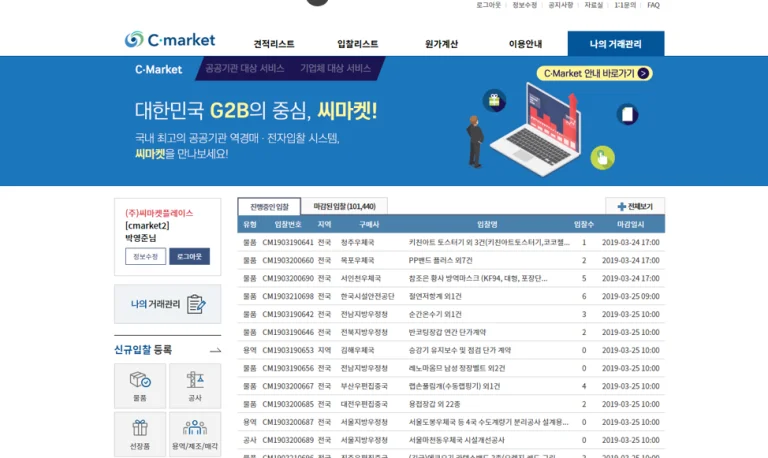Open bid CM1903200687 서울지방우정청
The width and height of the screenshot is (768, 458).
[x=451, y=422]
